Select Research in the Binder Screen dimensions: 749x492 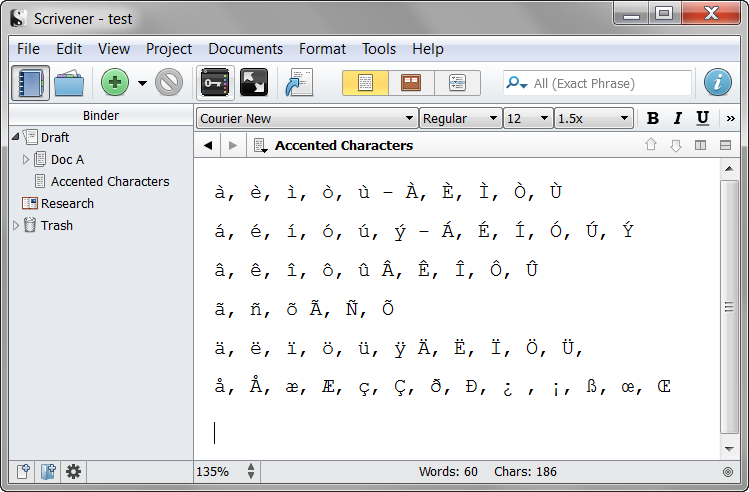click(67, 203)
